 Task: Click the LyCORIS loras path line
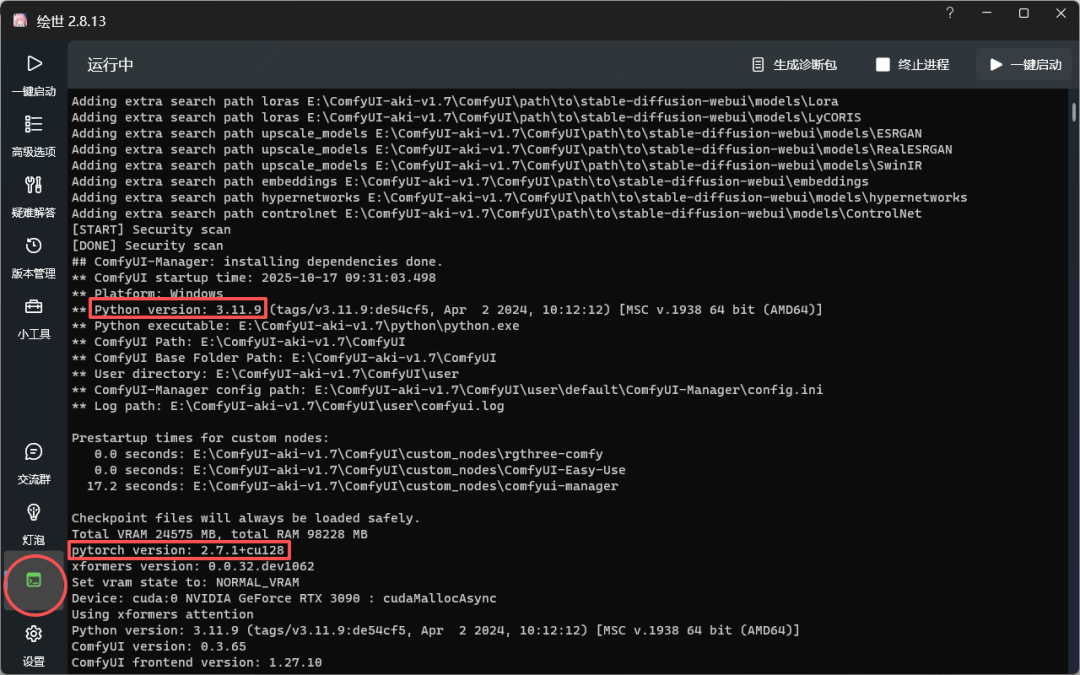(466, 118)
